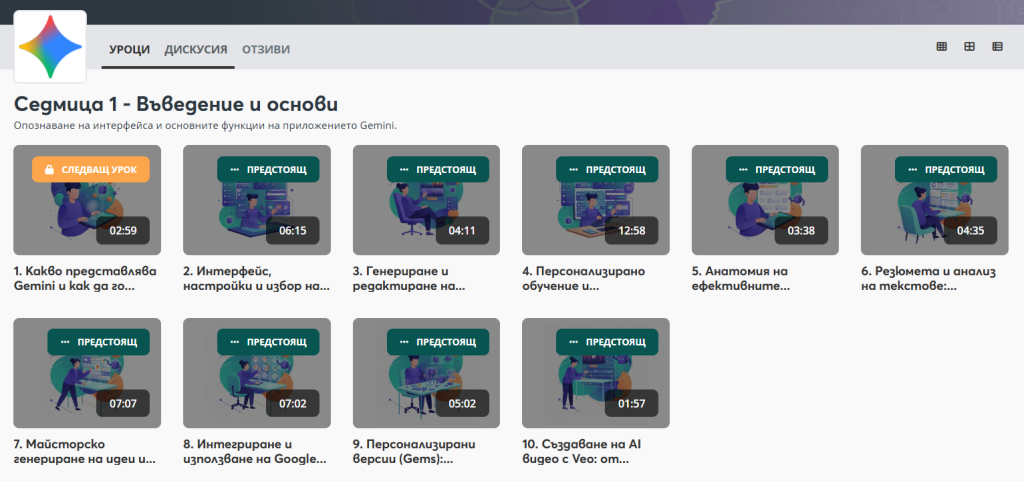Viewport: 1024px width, 481px height.
Task: Click ПРЕДСТОЯЩ badge on lesson 3
Action: tap(438, 170)
